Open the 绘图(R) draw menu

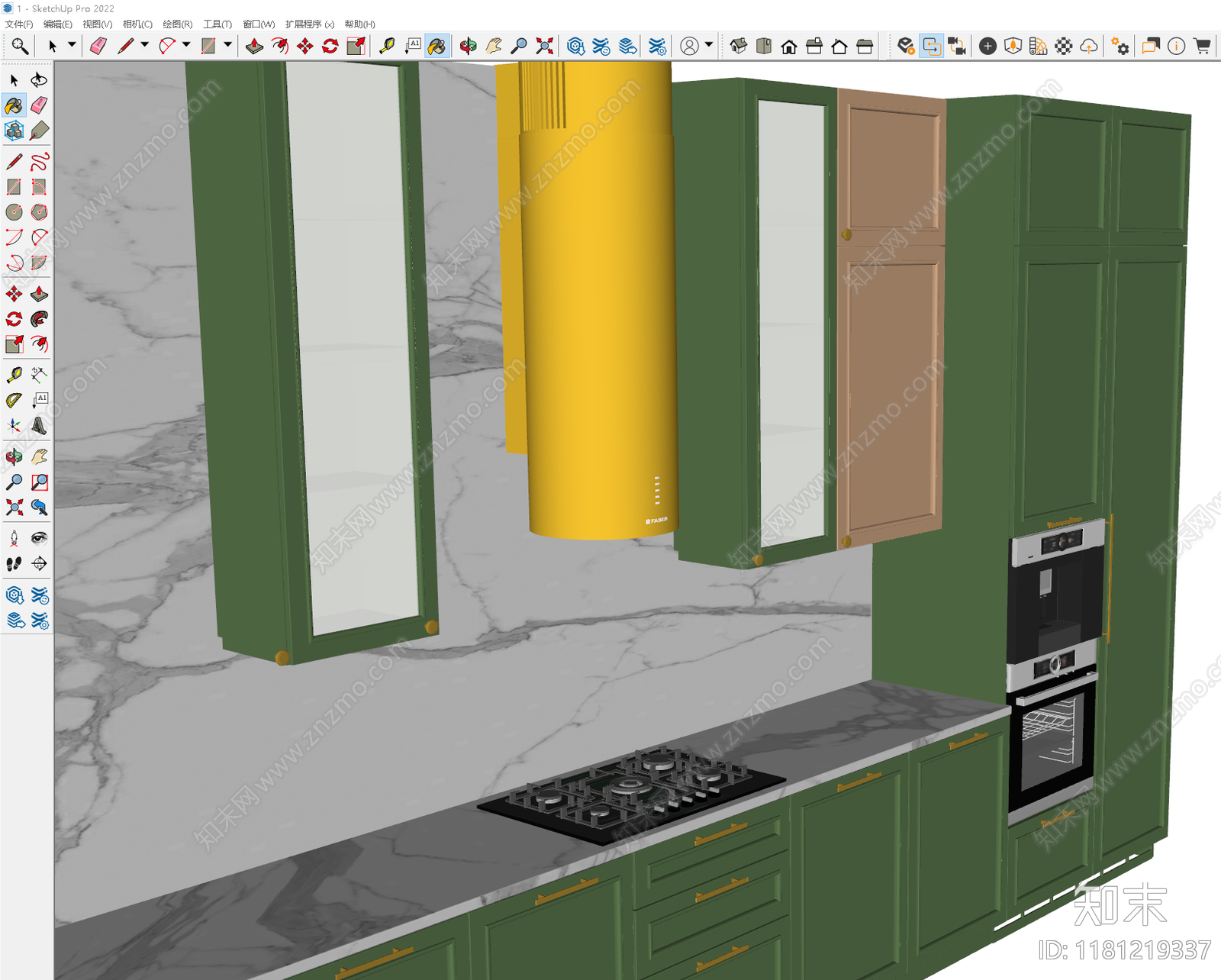pyautogui.click(x=178, y=24)
